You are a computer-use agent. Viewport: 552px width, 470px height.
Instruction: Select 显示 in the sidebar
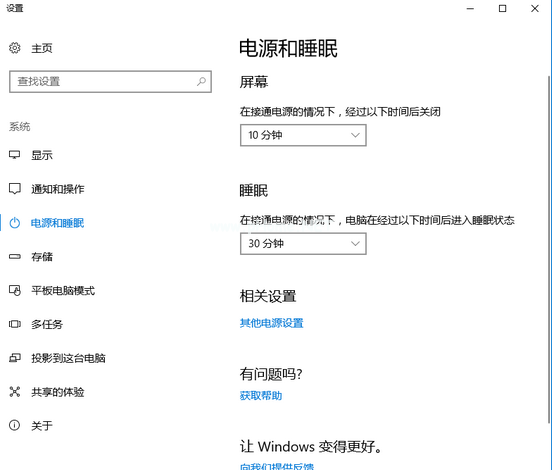(x=42, y=155)
